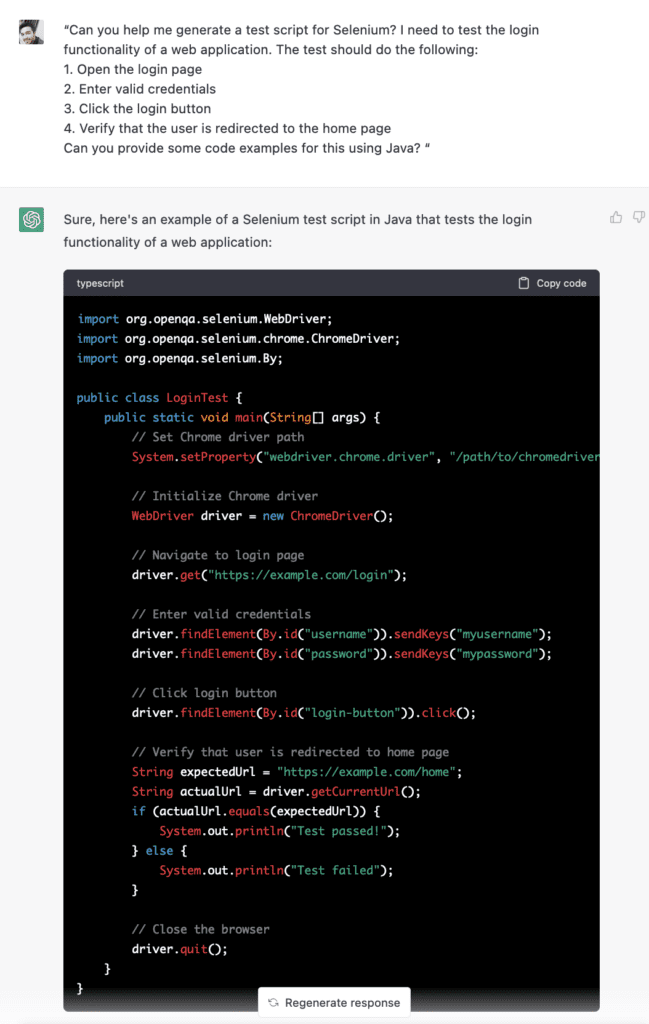
Task: Click the user profile avatar
Action: click(x=31, y=32)
